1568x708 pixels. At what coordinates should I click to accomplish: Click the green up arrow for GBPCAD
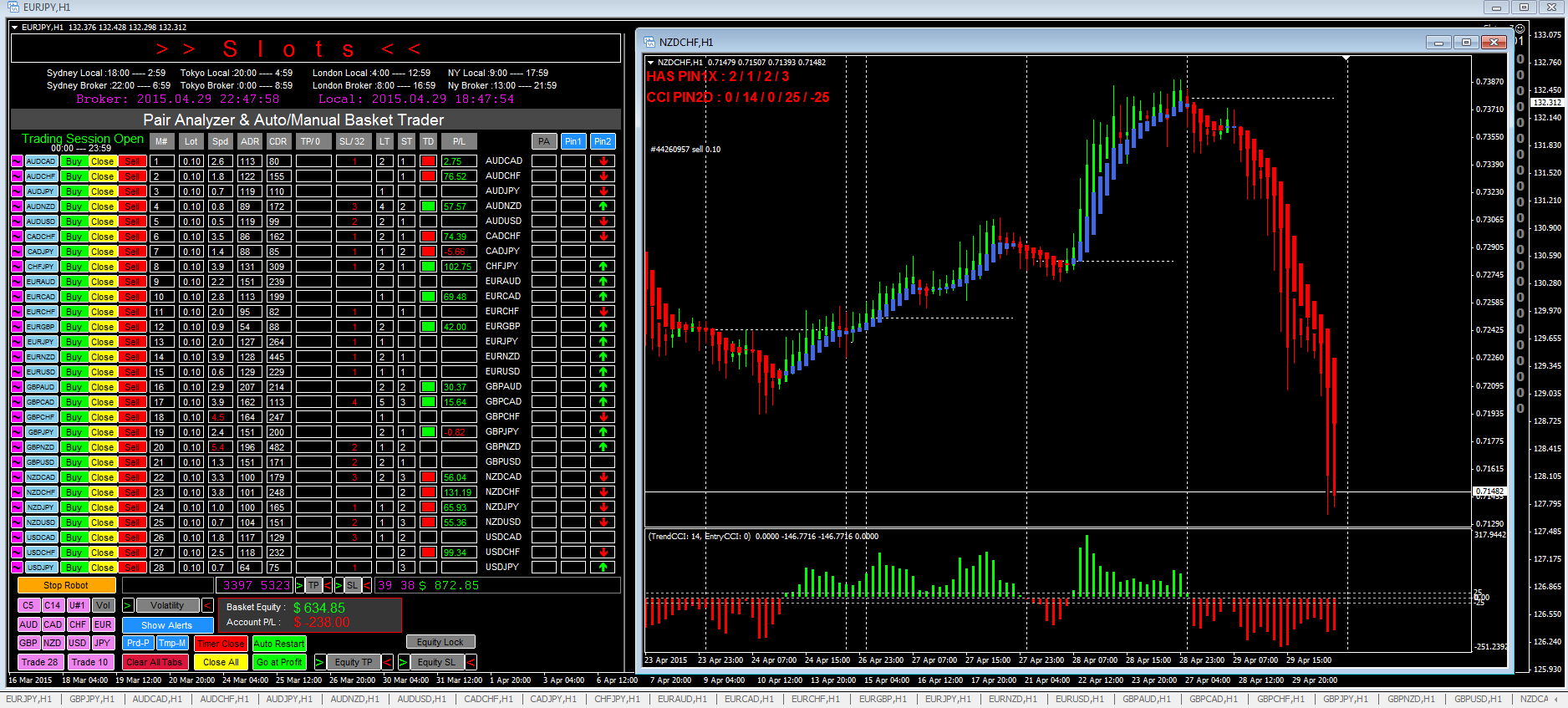(603, 402)
